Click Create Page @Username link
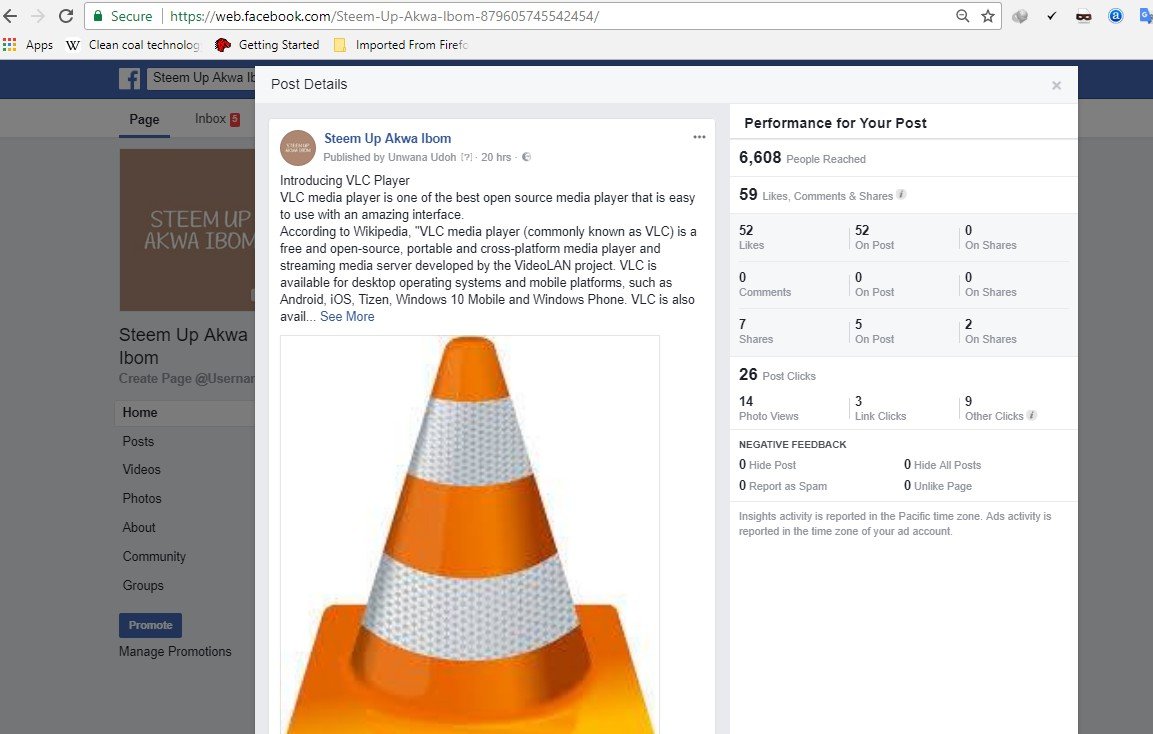This screenshot has width=1153, height=734. coord(187,379)
